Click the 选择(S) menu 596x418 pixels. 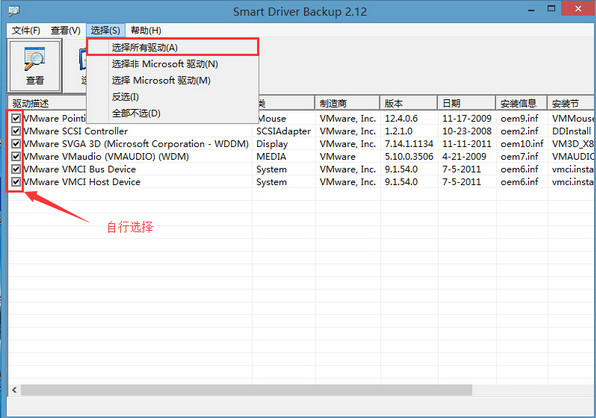pyautogui.click(x=105, y=30)
